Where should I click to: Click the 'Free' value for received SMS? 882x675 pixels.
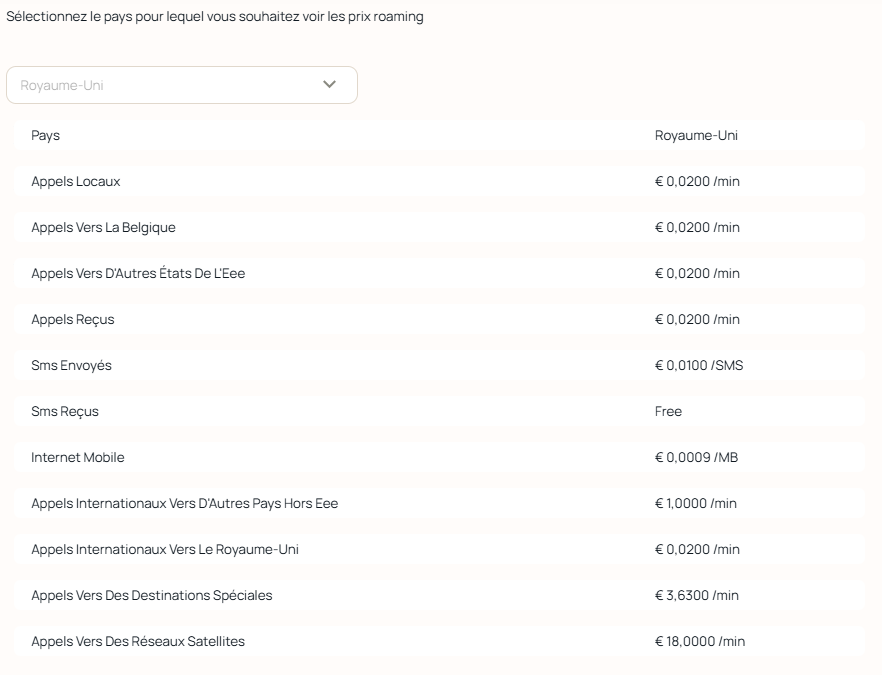[668, 412]
